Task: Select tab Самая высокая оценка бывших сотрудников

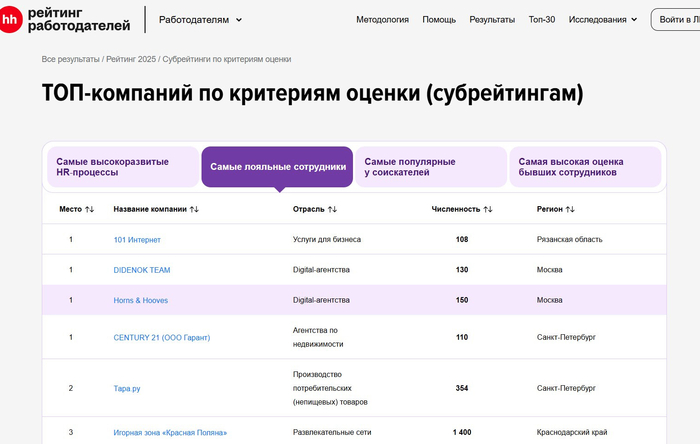Action: tap(585, 167)
